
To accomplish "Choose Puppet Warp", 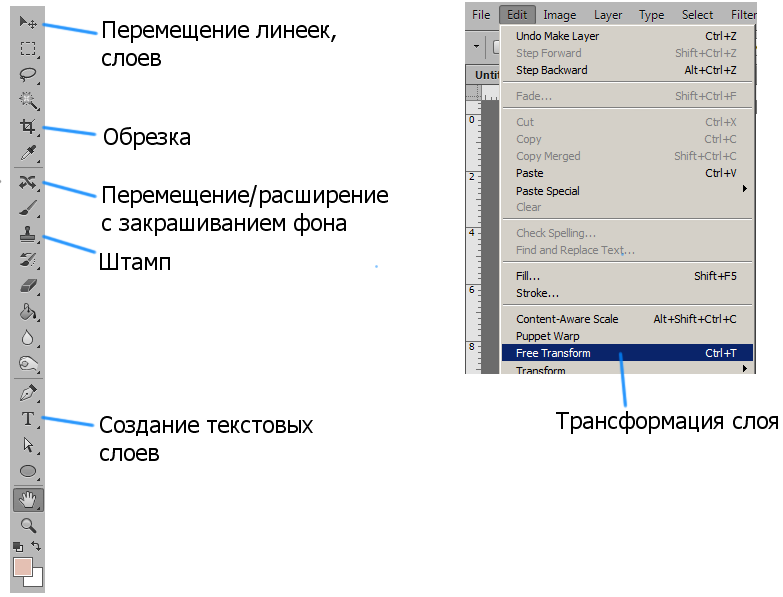I will tap(627, 336).
